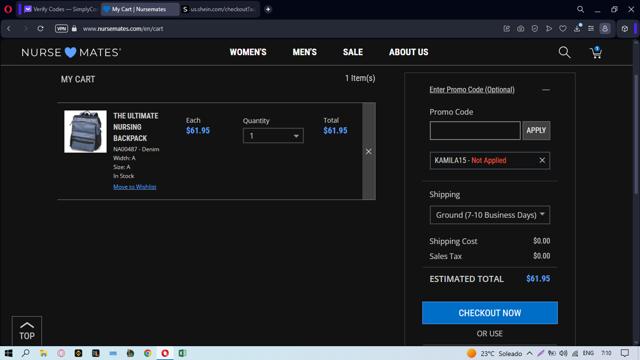Toggle the Opera VPN badge
Screen dimensions: 640x360
(61, 29)
